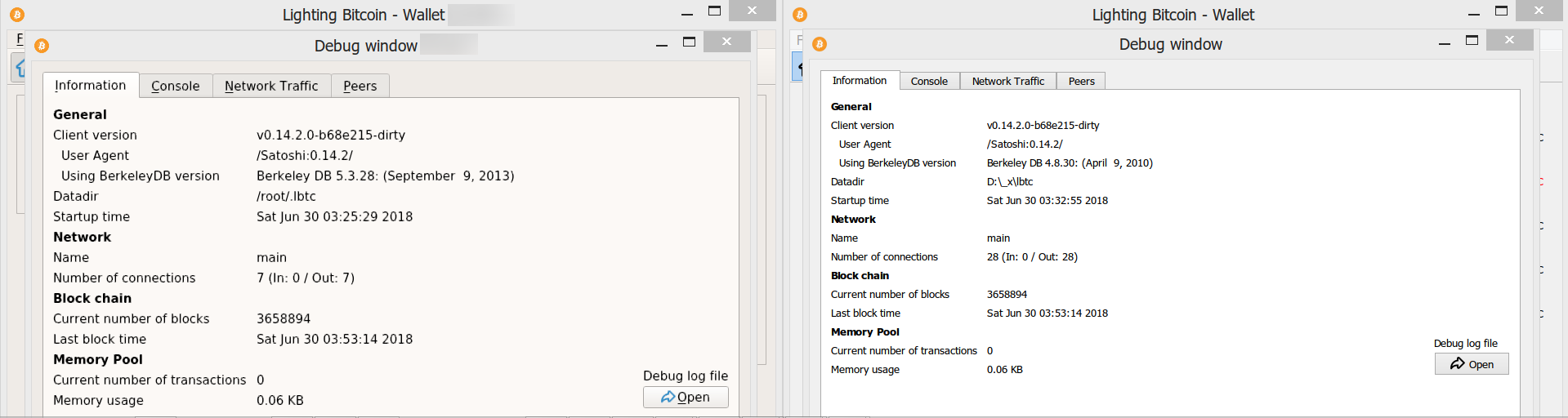Maximize the right Debug window

[x=1472, y=40]
